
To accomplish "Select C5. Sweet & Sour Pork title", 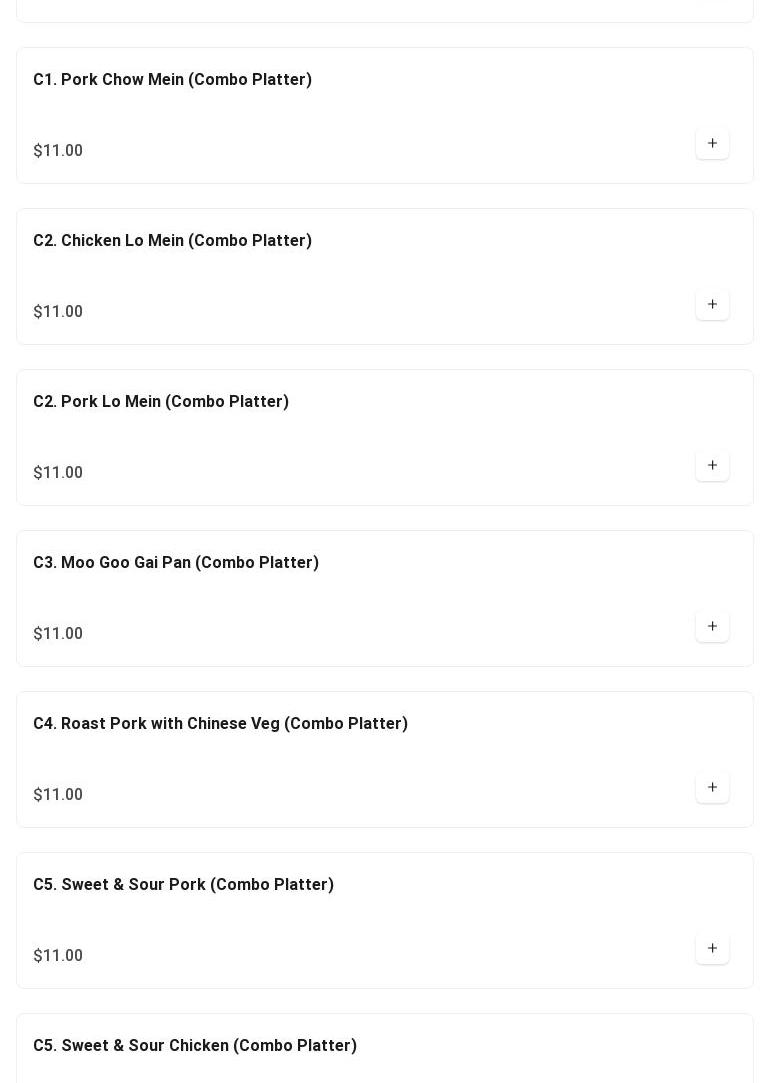I will pos(183,885).
